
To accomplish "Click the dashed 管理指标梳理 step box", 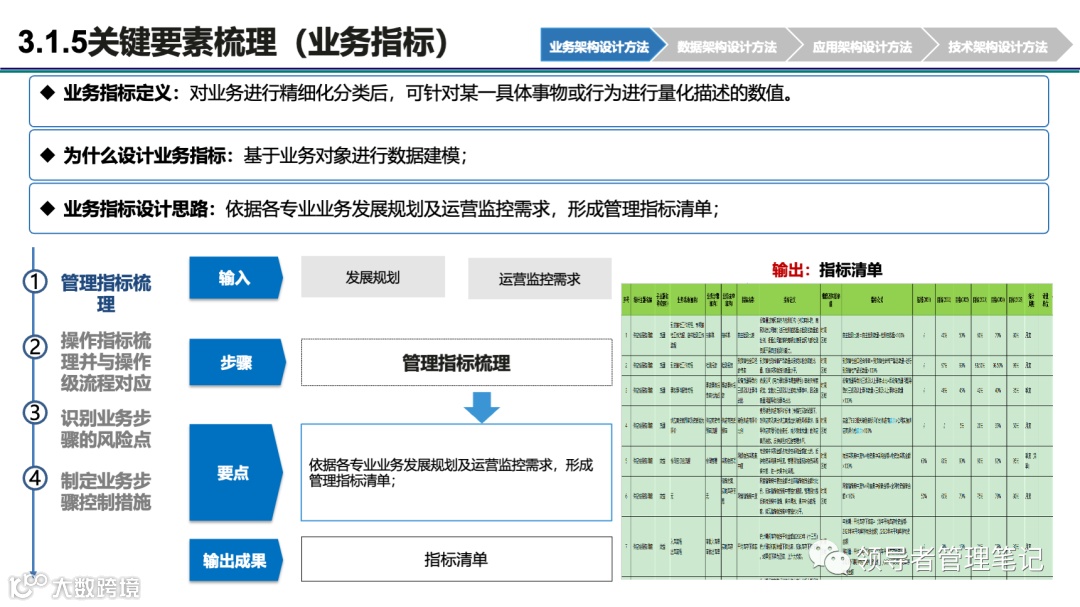I will coord(456,362).
